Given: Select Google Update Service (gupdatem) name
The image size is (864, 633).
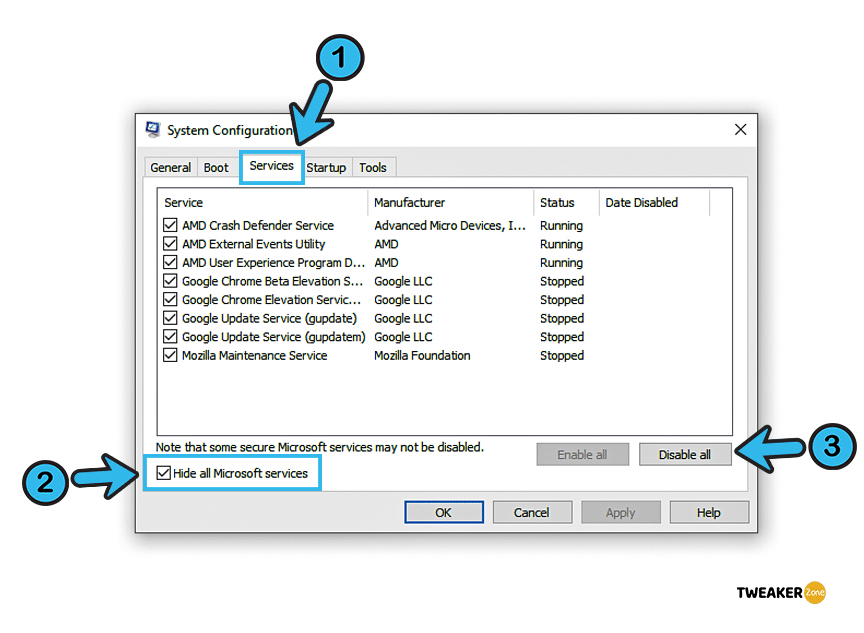Looking at the screenshot, I should click(x=274, y=337).
